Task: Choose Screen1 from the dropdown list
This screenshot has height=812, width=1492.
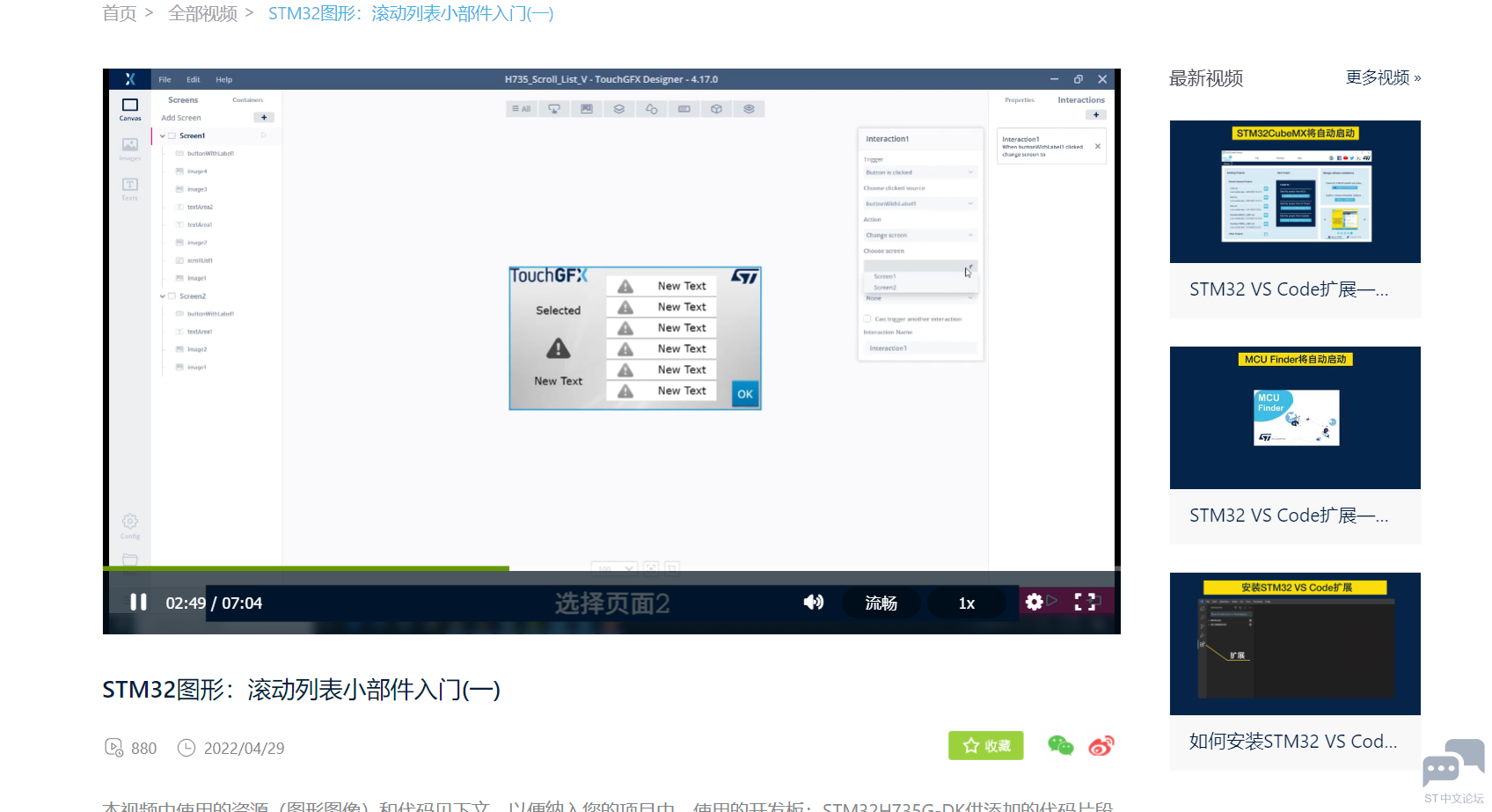Action: pyautogui.click(x=885, y=276)
